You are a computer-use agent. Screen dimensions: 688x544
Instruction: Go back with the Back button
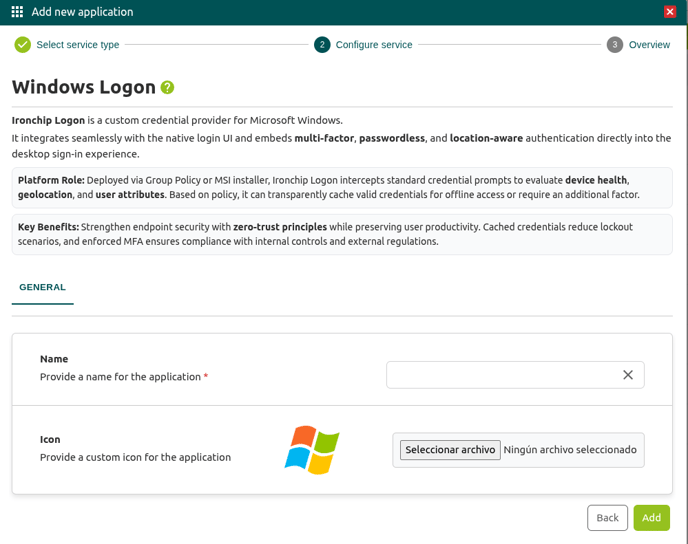[x=607, y=518]
